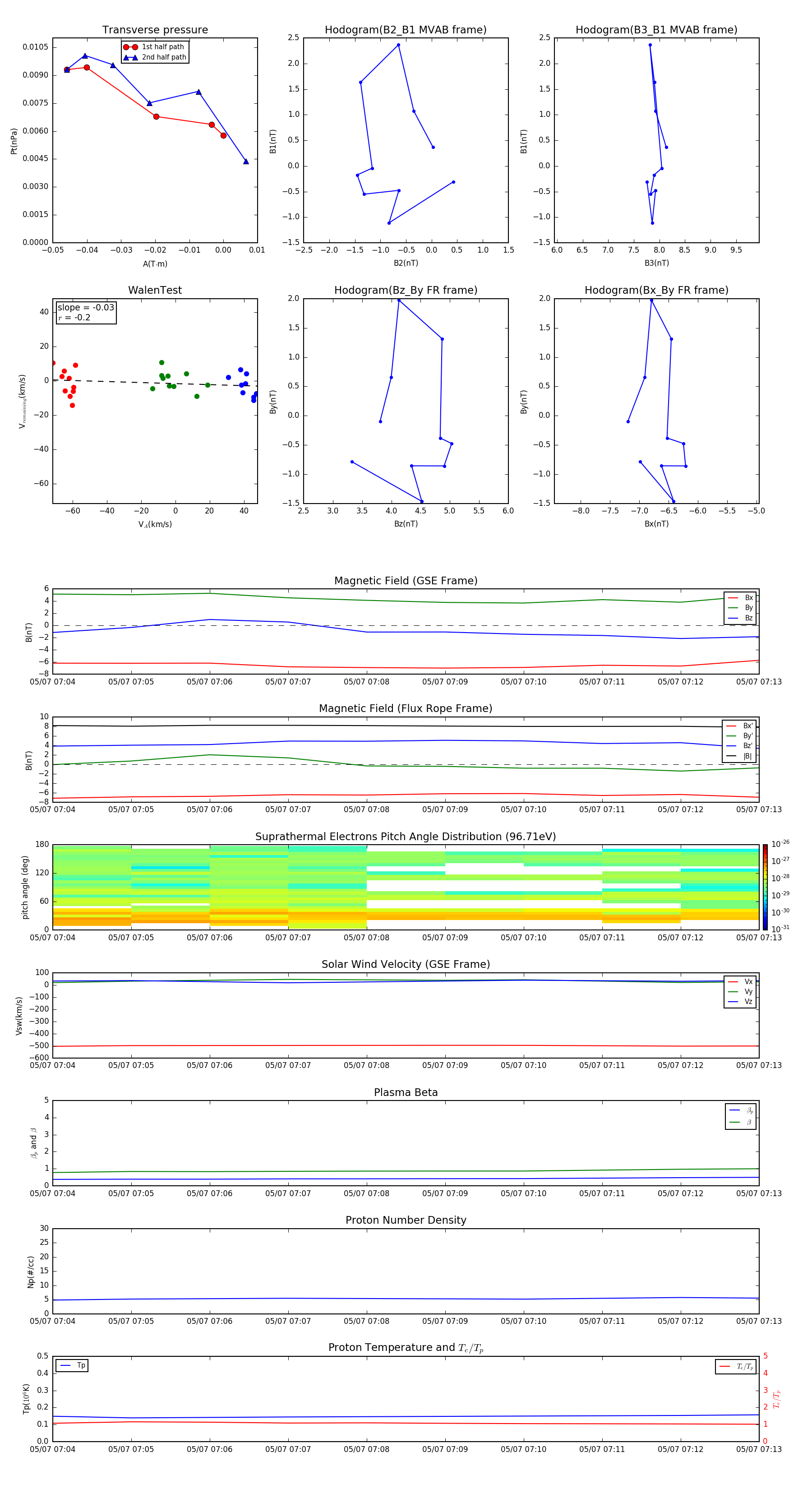Click the 'B3(nT)' x-axis label
The image size is (812, 1489).
pyautogui.click(x=656, y=263)
